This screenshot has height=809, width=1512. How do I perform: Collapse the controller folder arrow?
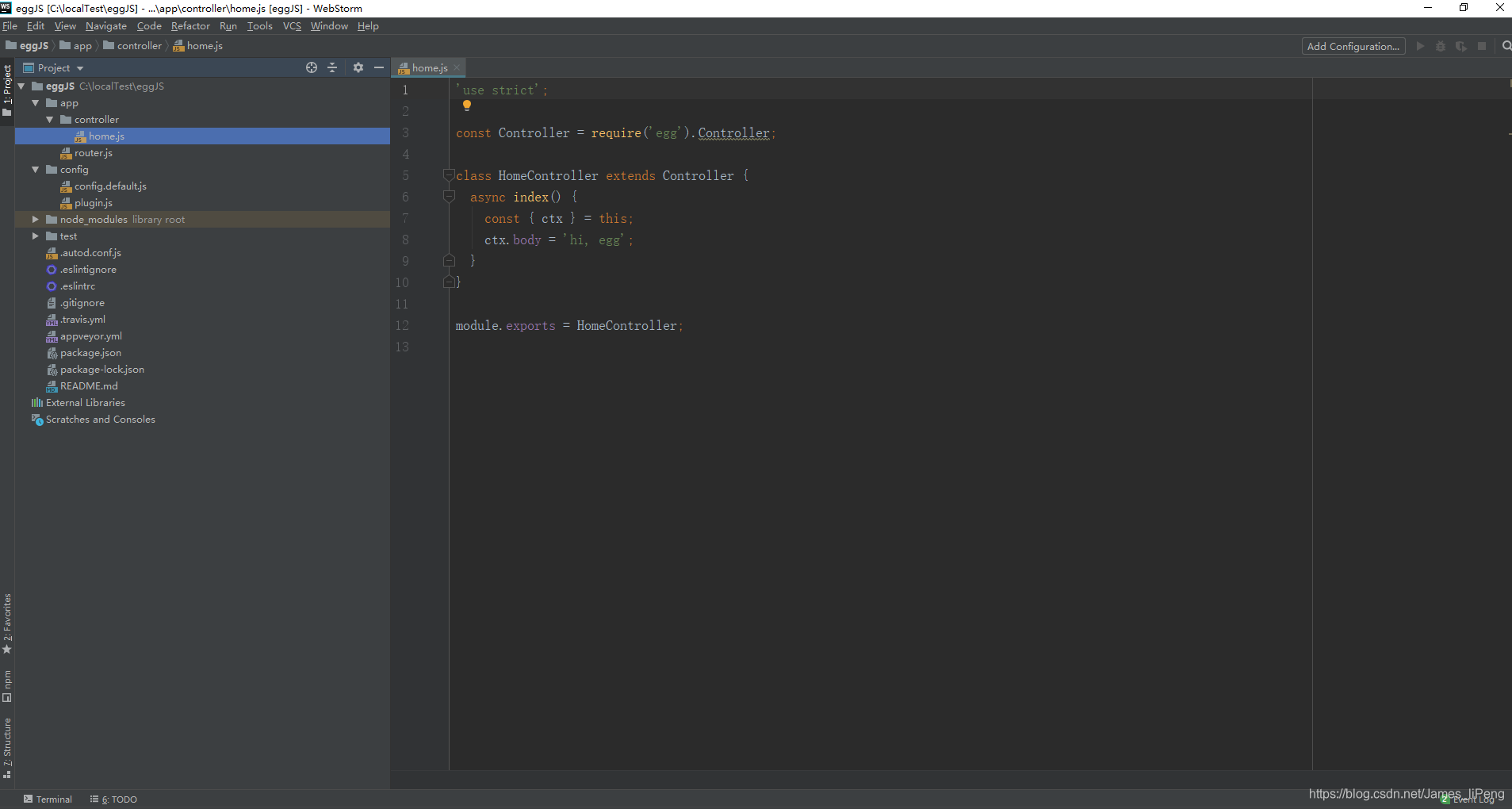coord(50,120)
